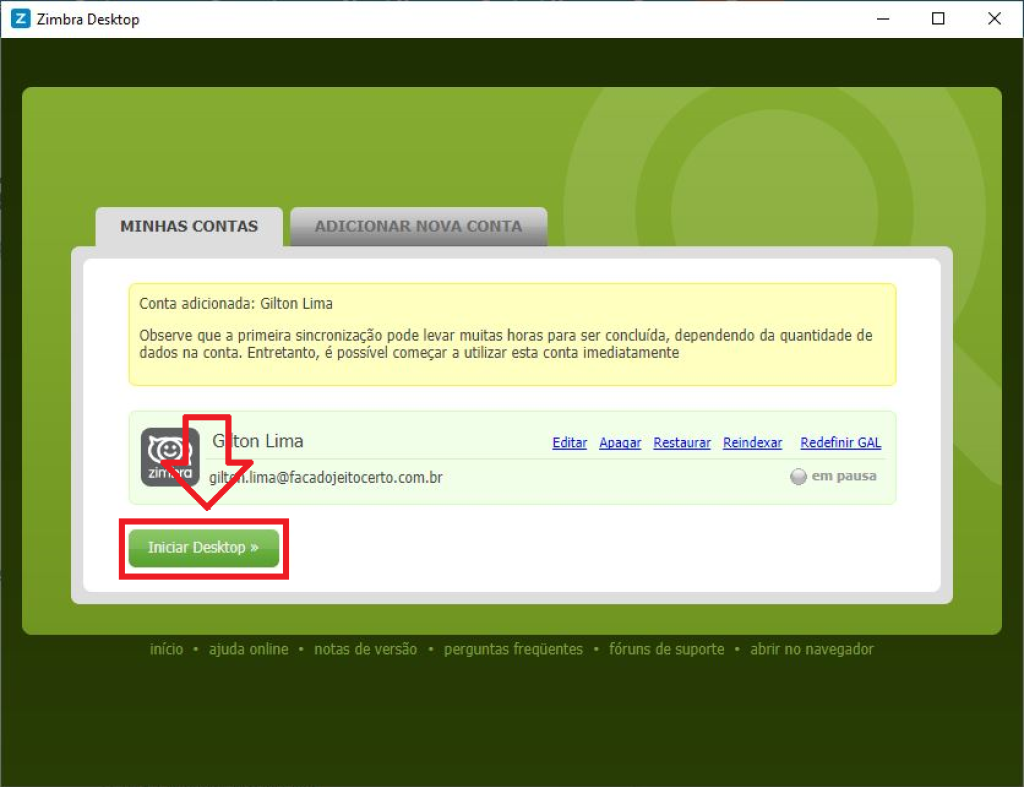This screenshot has height=787, width=1024.
Task: Launch Zimbra with Iniciar Desktop button
Action: tap(204, 547)
